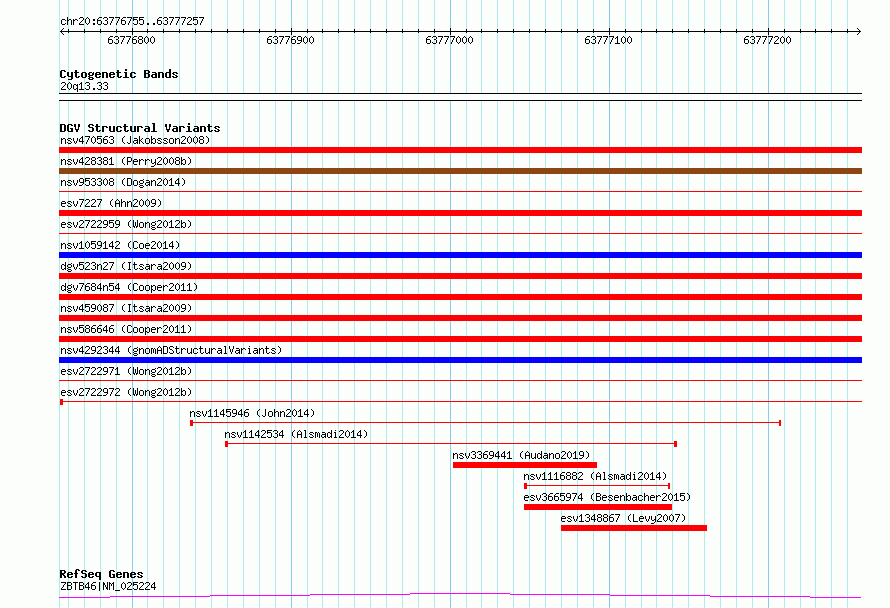Click the dgv523n27 (Itsara2009) label

126,266
